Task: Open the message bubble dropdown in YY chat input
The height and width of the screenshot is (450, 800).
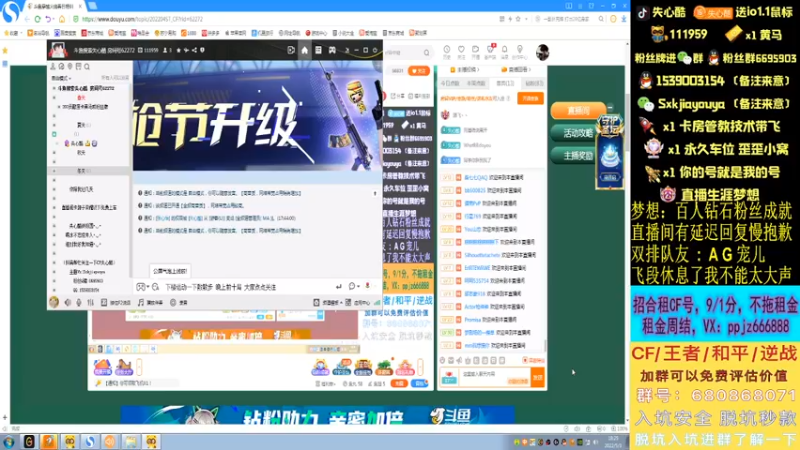Action: (354, 286)
